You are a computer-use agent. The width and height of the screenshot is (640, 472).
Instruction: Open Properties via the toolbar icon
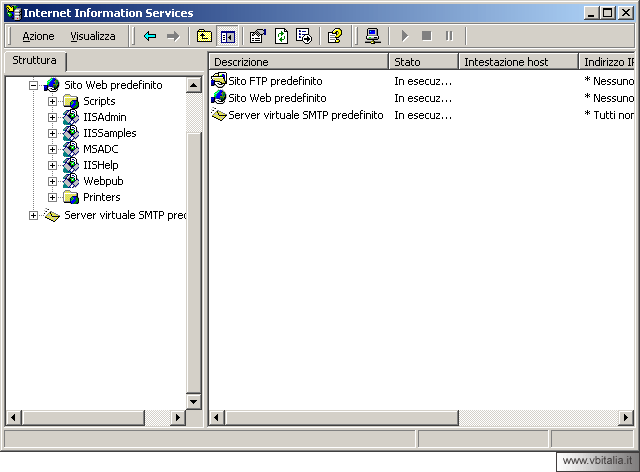click(258, 36)
